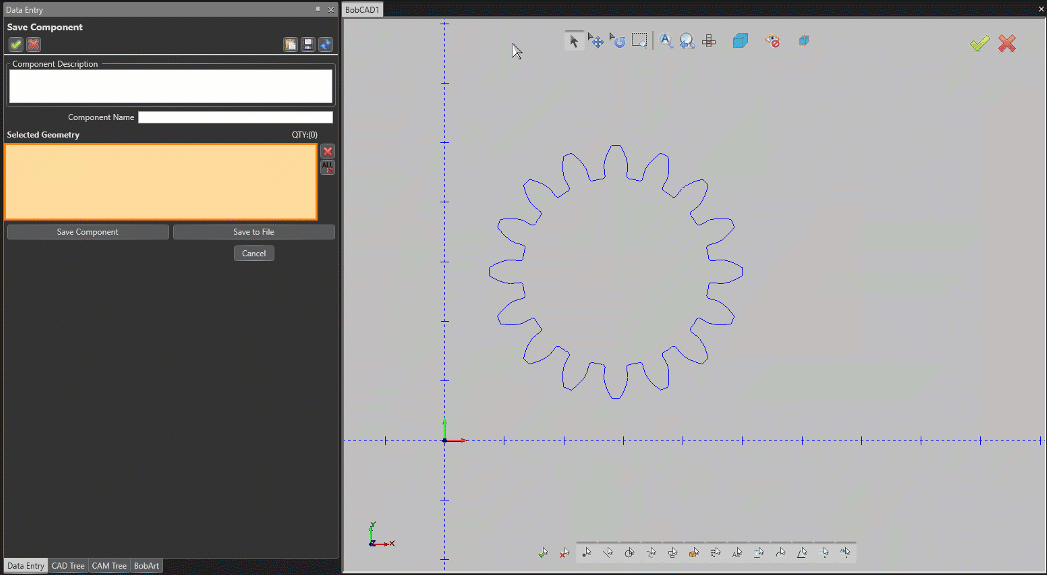
Task: Select the arrow pointer tool in viewport toolbar
Action: point(574,41)
